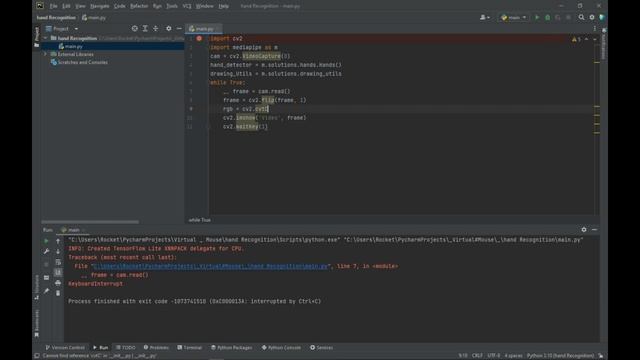Screen dimensions: 640x360
Task: Click the colorful JetBrains toolbox icon
Action: pos(602,17)
